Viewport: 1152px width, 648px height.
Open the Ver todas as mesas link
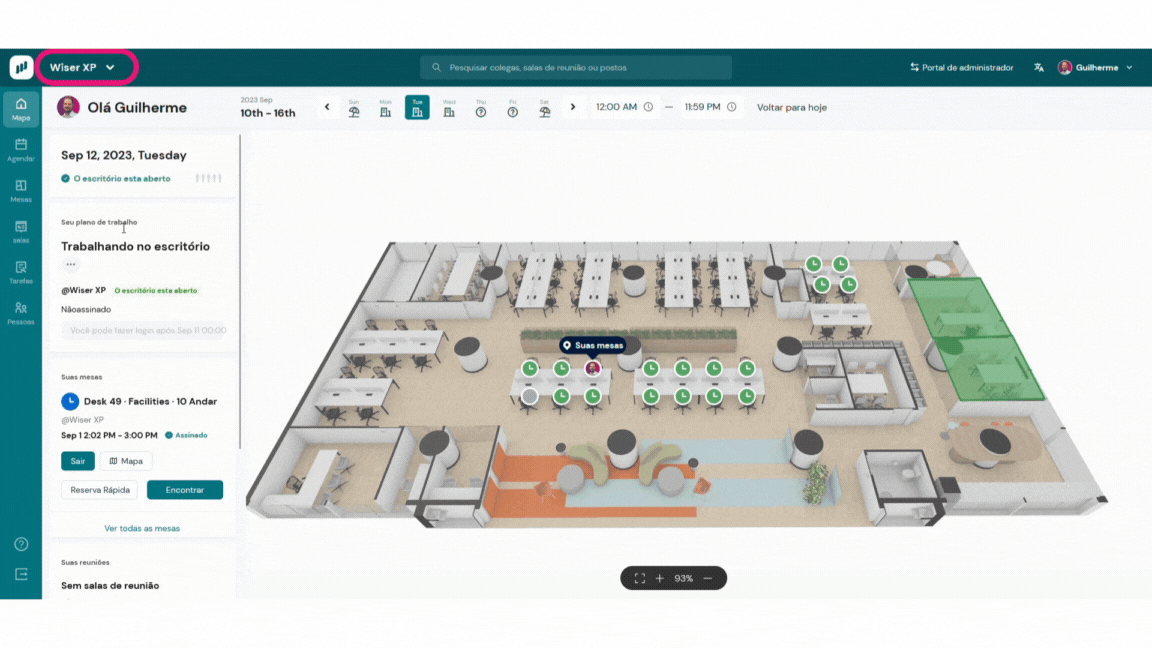[x=142, y=528]
